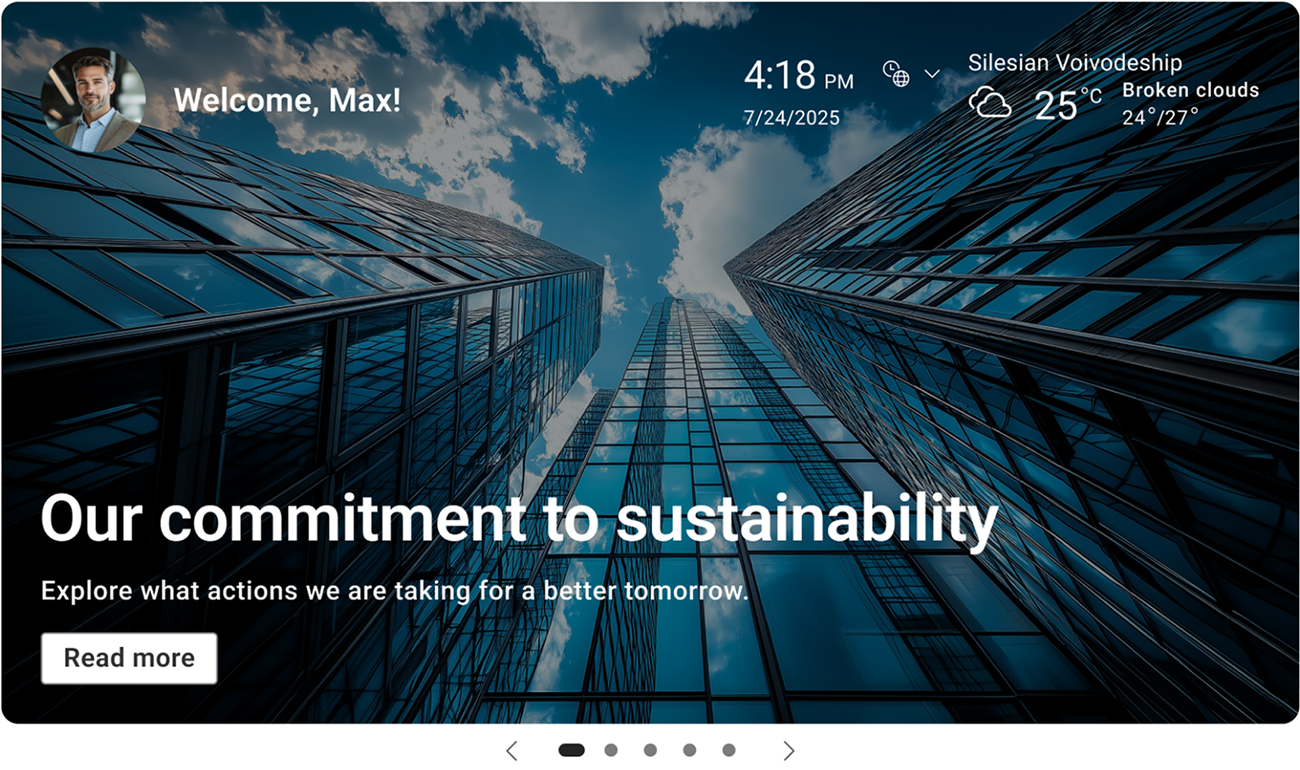This screenshot has width=1300, height=770.
Task: Expand the time zone chevron dropdown
Action: (x=932, y=74)
